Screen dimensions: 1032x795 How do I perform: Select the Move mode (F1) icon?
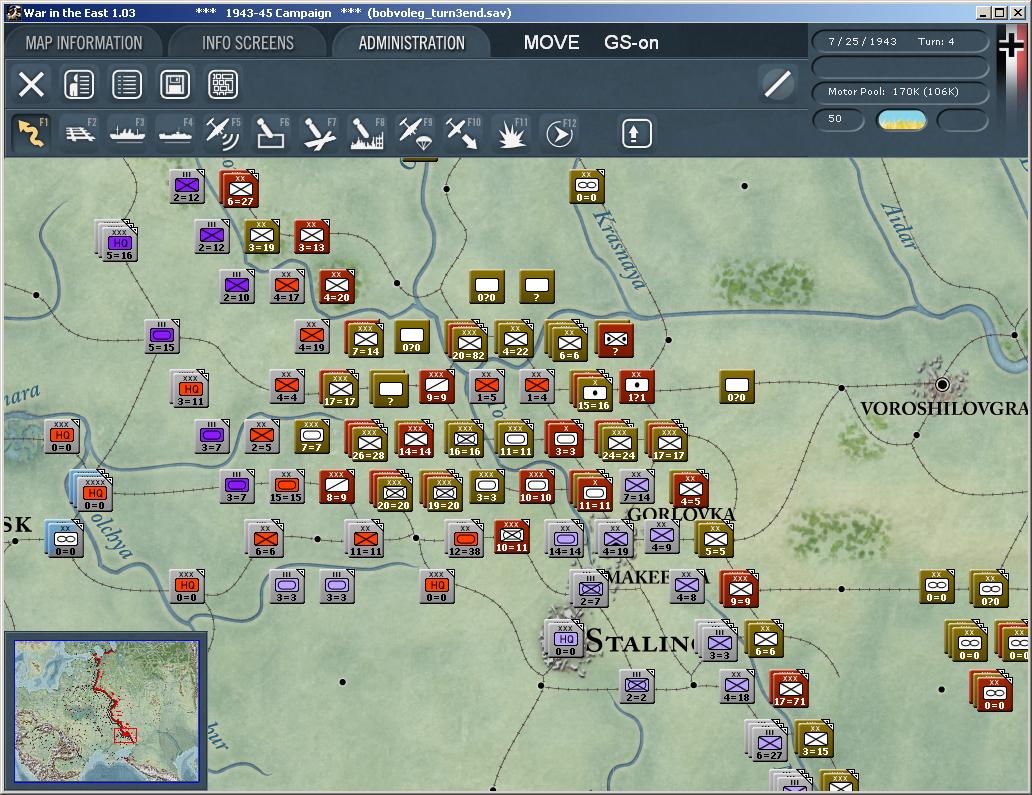(x=31, y=133)
